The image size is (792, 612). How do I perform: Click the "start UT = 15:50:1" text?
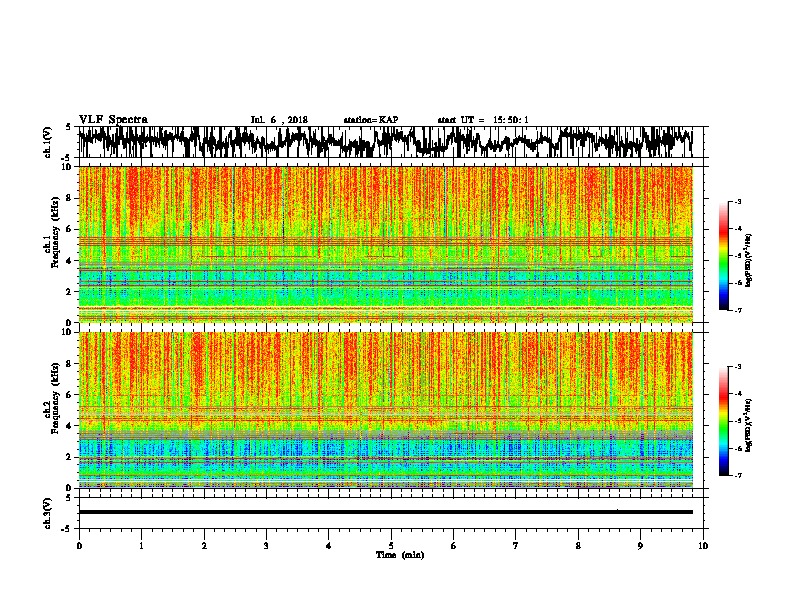click(483, 120)
